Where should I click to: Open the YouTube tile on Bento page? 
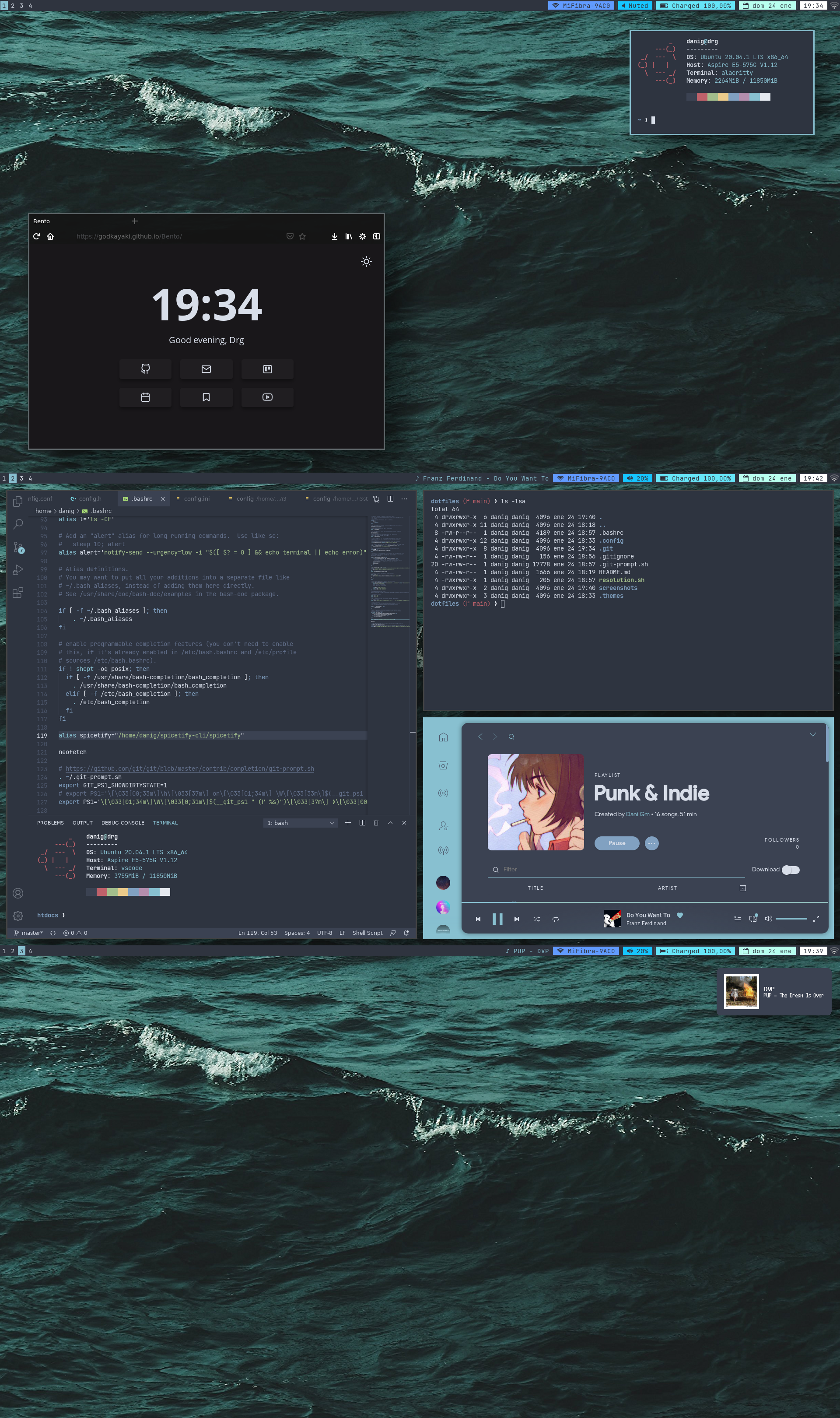click(x=267, y=397)
